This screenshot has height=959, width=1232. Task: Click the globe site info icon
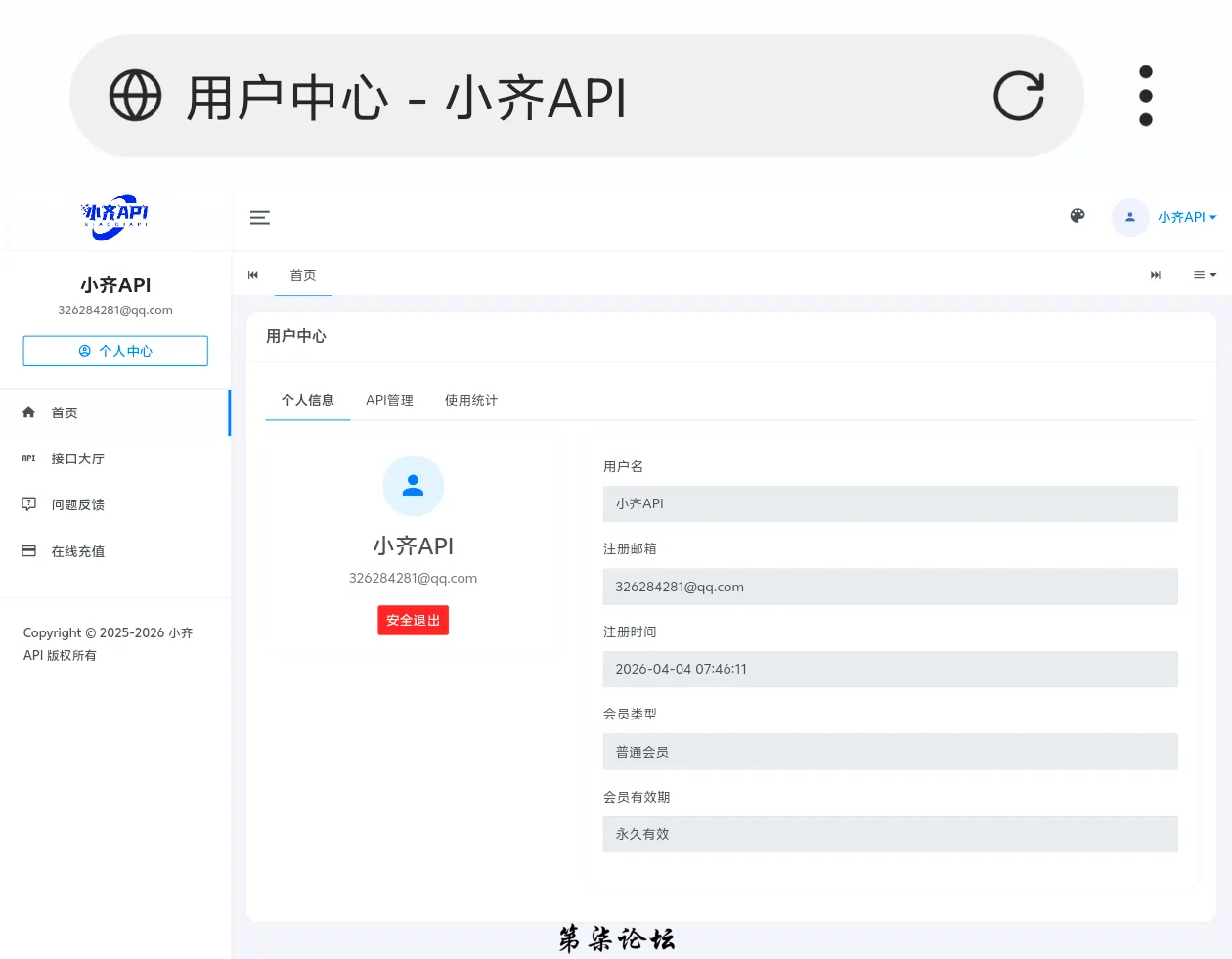pyautogui.click(x=135, y=97)
